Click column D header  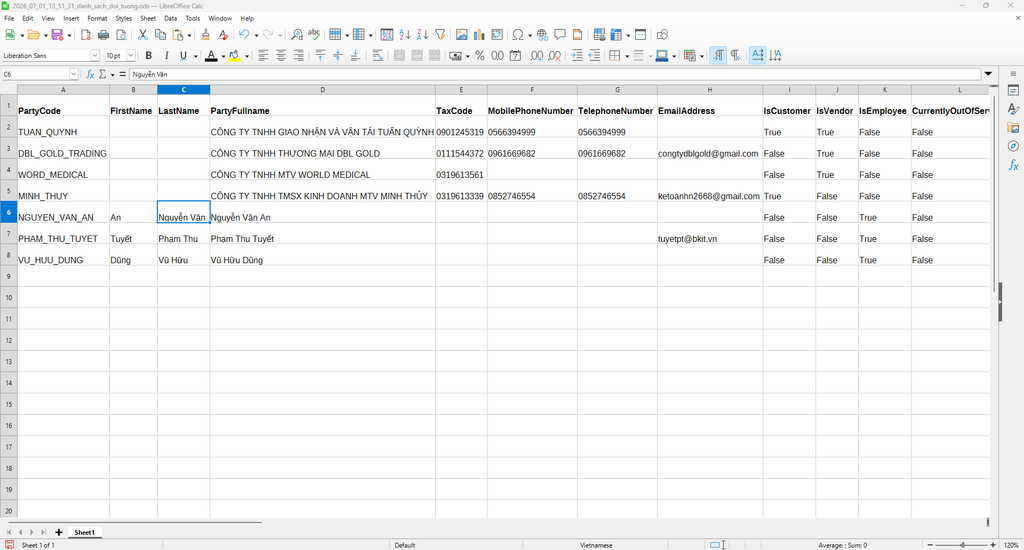tap(323, 89)
